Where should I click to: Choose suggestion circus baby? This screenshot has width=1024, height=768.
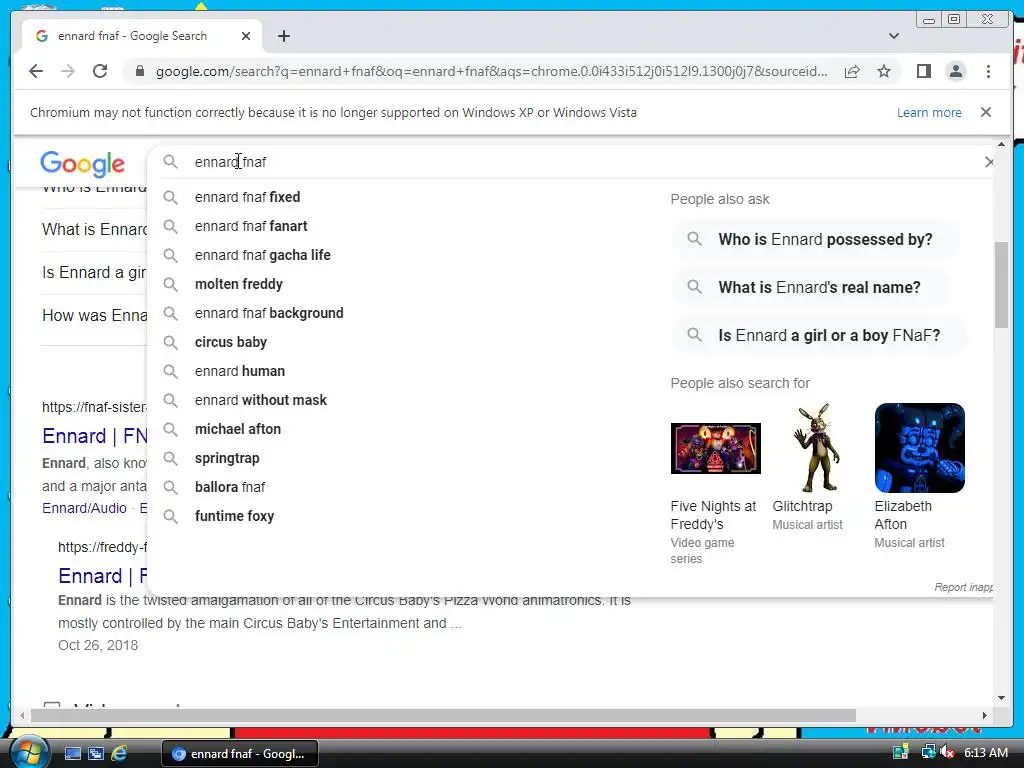(x=231, y=342)
